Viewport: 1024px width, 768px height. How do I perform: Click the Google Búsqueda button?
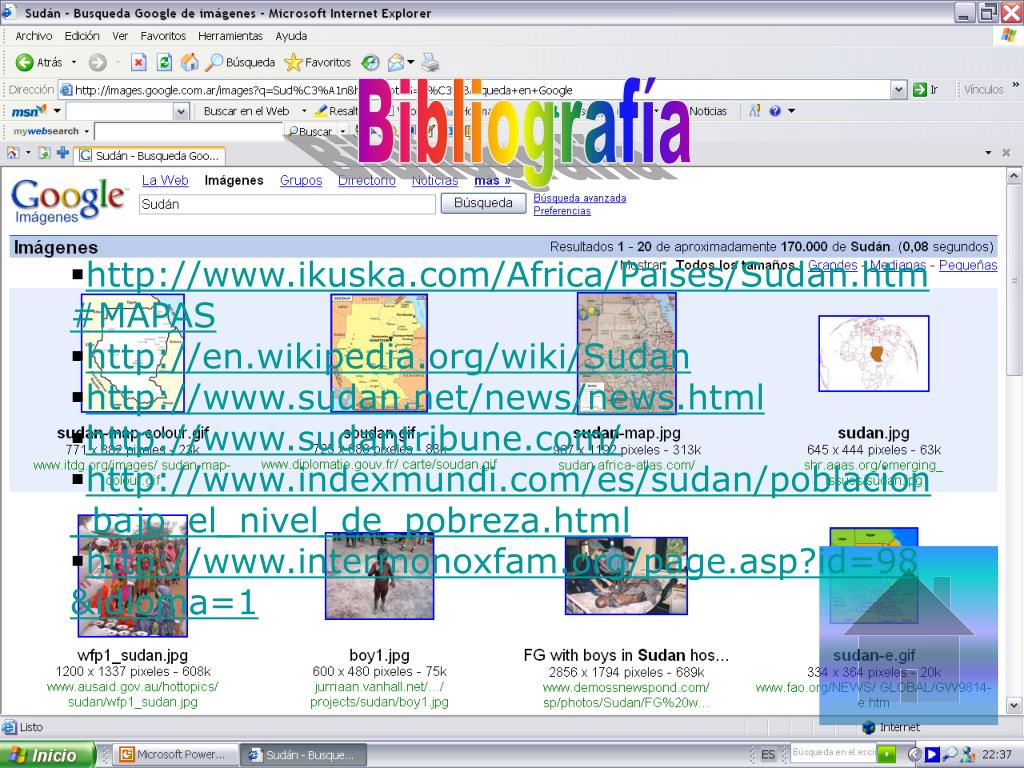coord(483,203)
